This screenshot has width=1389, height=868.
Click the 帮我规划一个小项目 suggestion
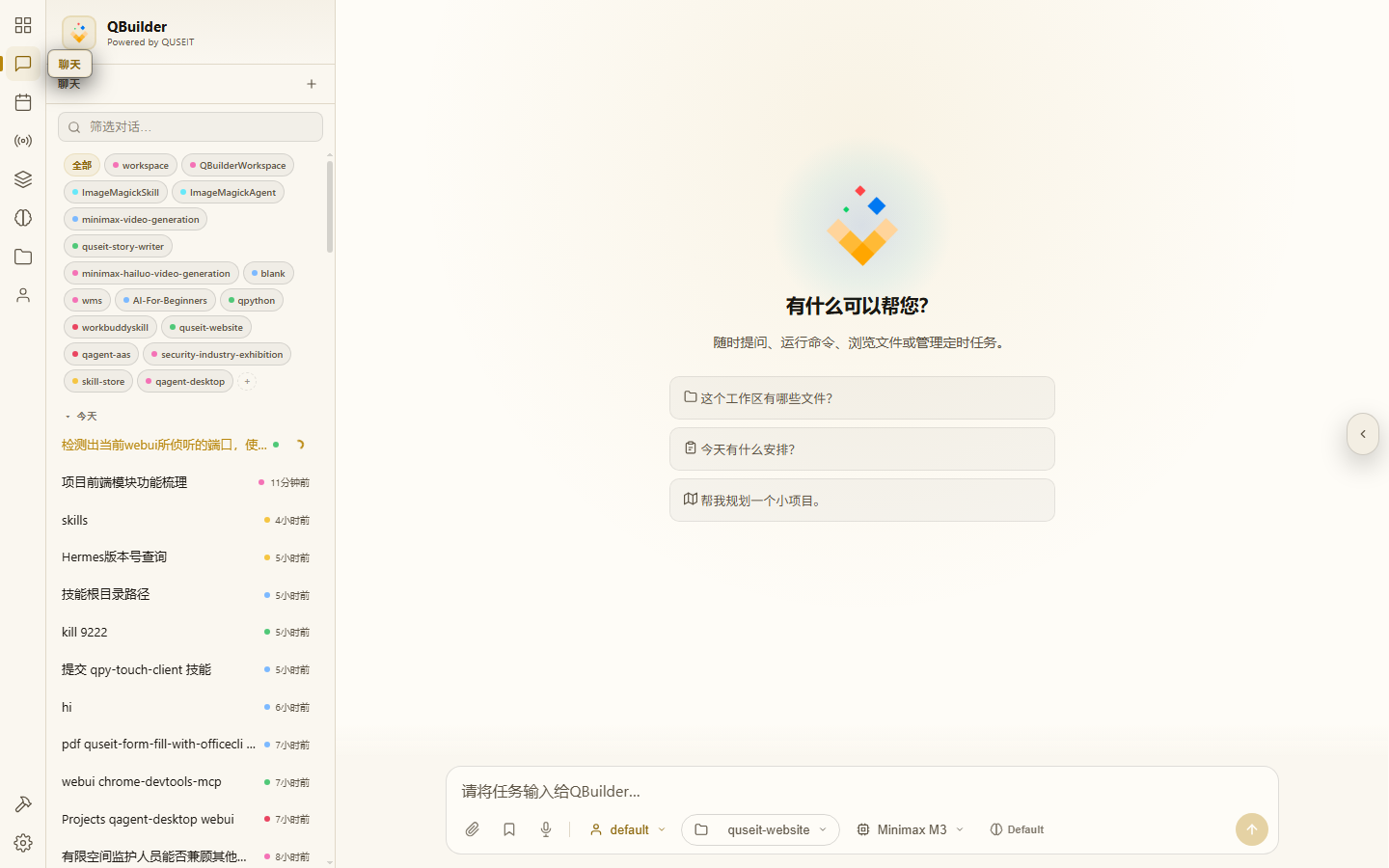click(862, 500)
